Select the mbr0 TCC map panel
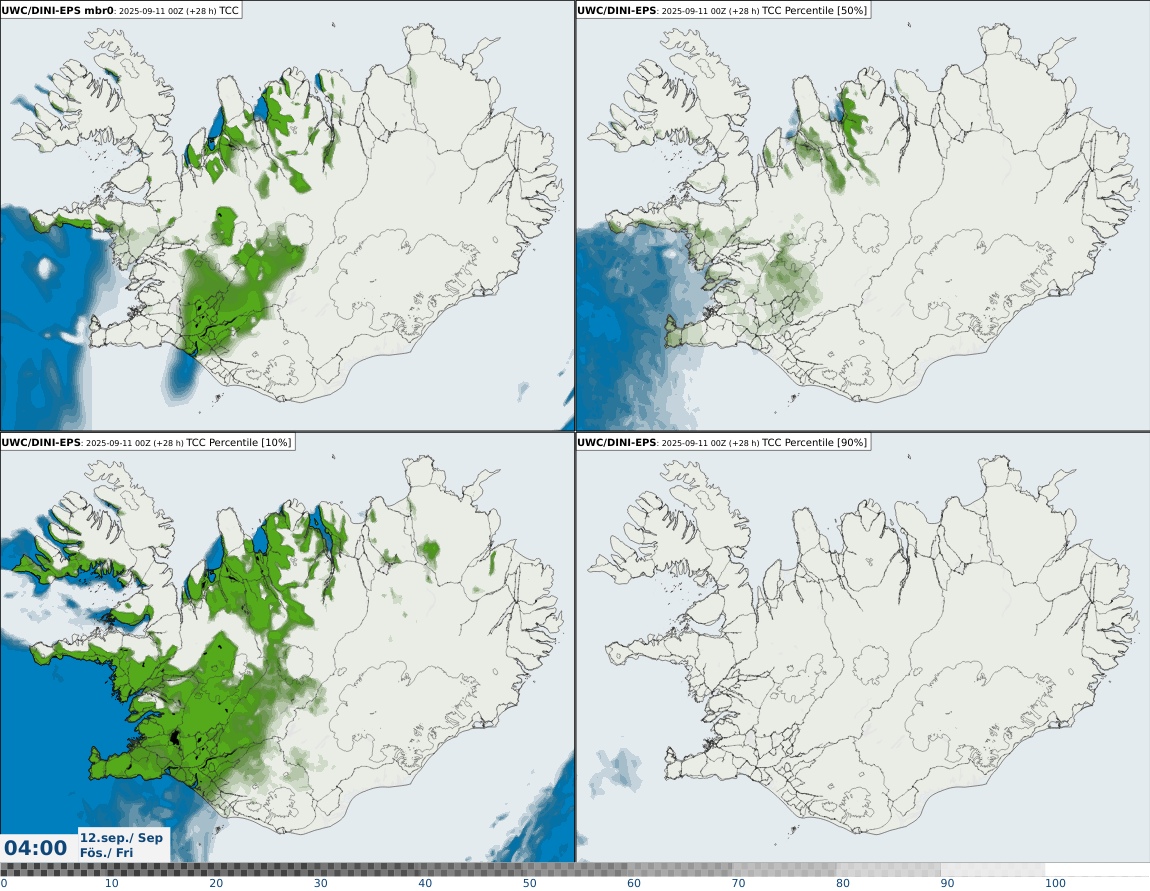1150x891 pixels. [287, 216]
